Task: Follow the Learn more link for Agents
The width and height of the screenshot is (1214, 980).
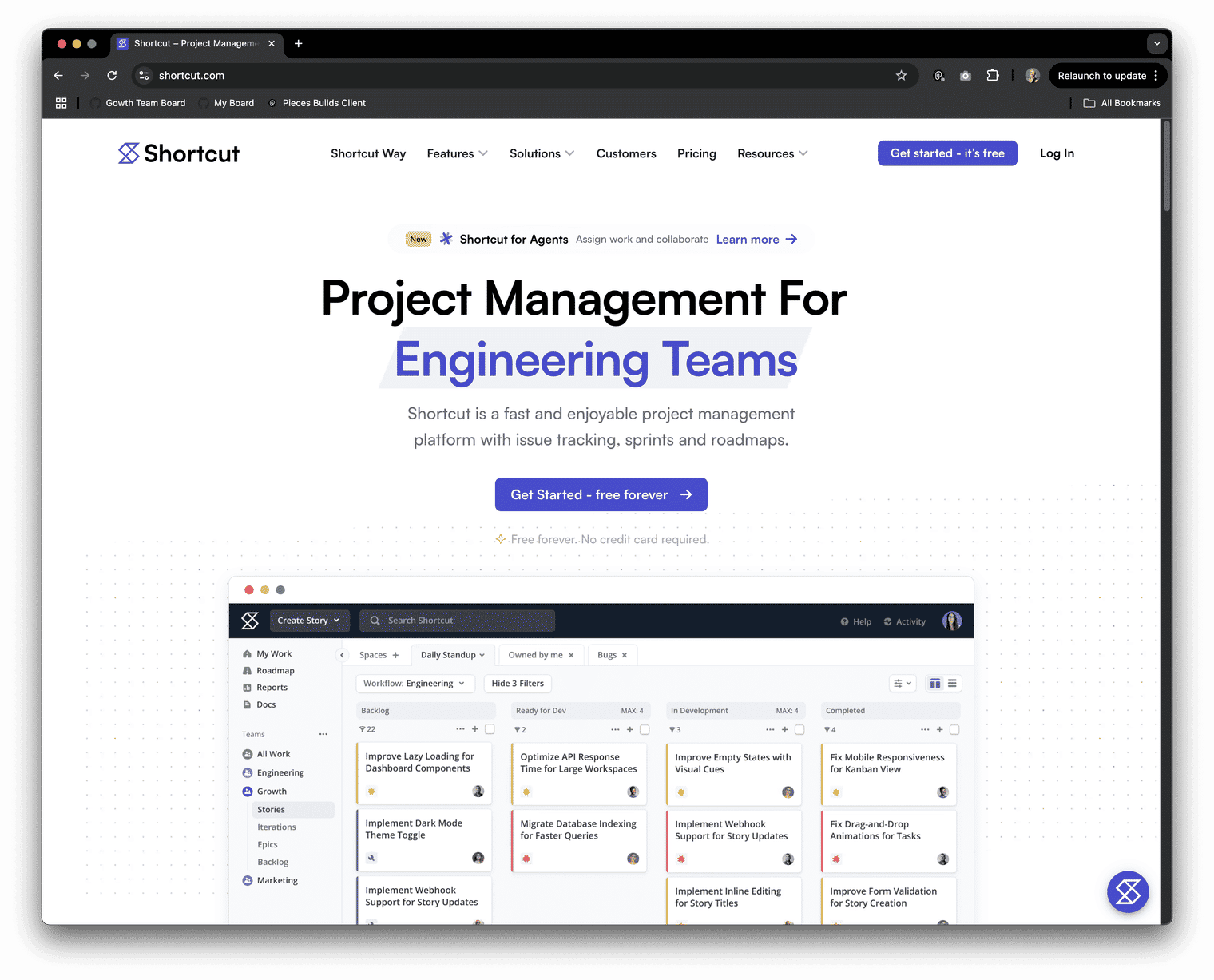Action: point(756,240)
